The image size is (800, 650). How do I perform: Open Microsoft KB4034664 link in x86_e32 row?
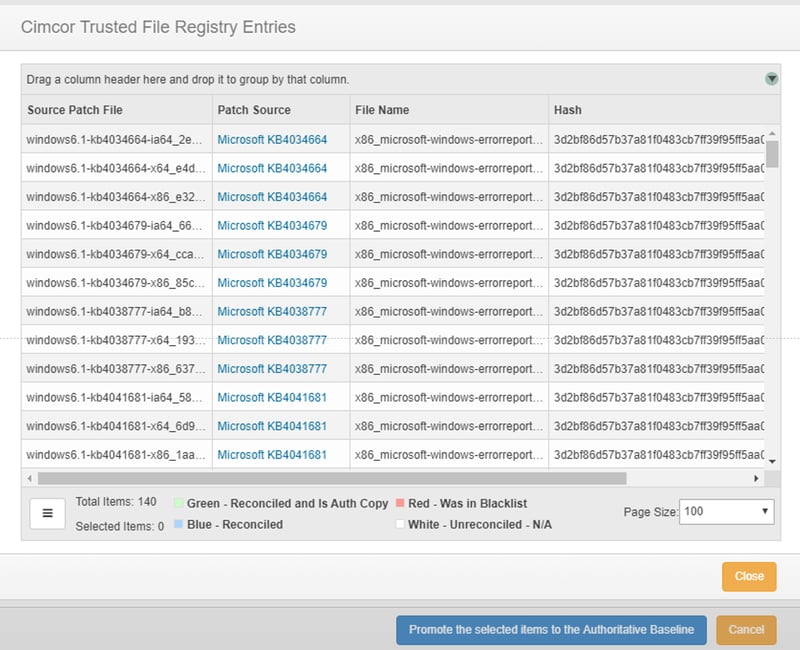pos(272,197)
